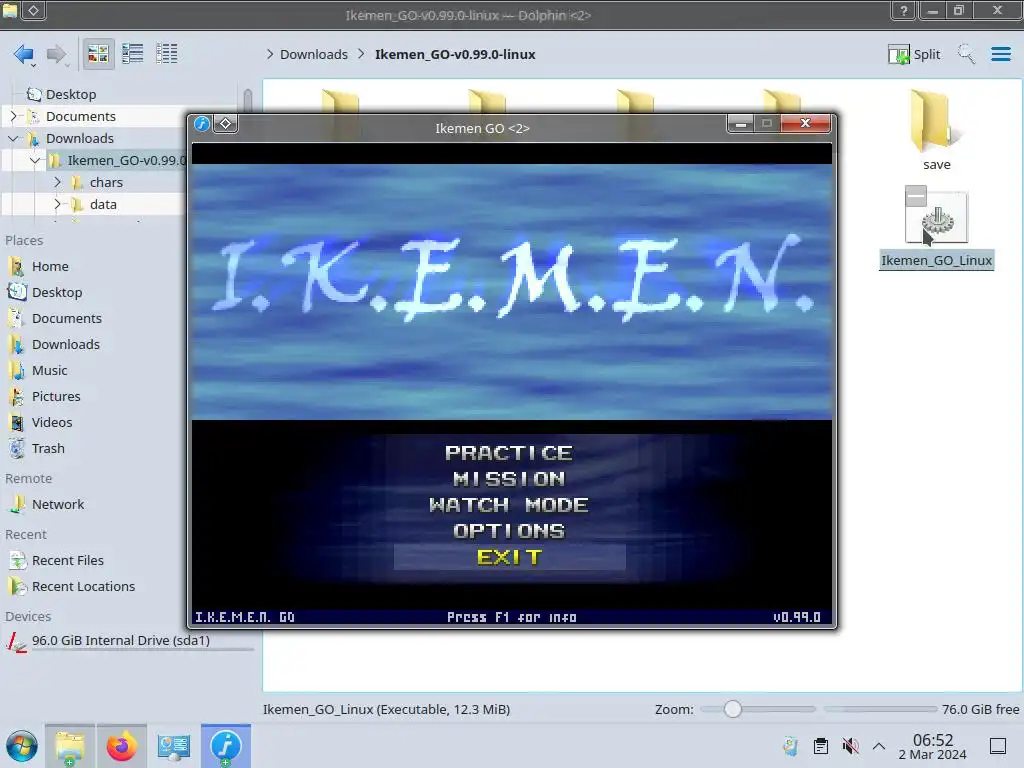1024x768 pixels.
Task: Select the Ikemen_GO_Linux executable file
Action: 936,229
